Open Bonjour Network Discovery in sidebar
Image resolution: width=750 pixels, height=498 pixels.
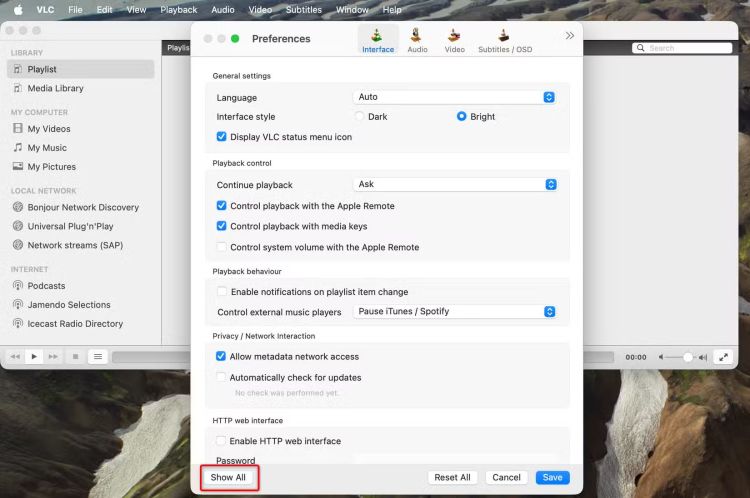coord(82,207)
